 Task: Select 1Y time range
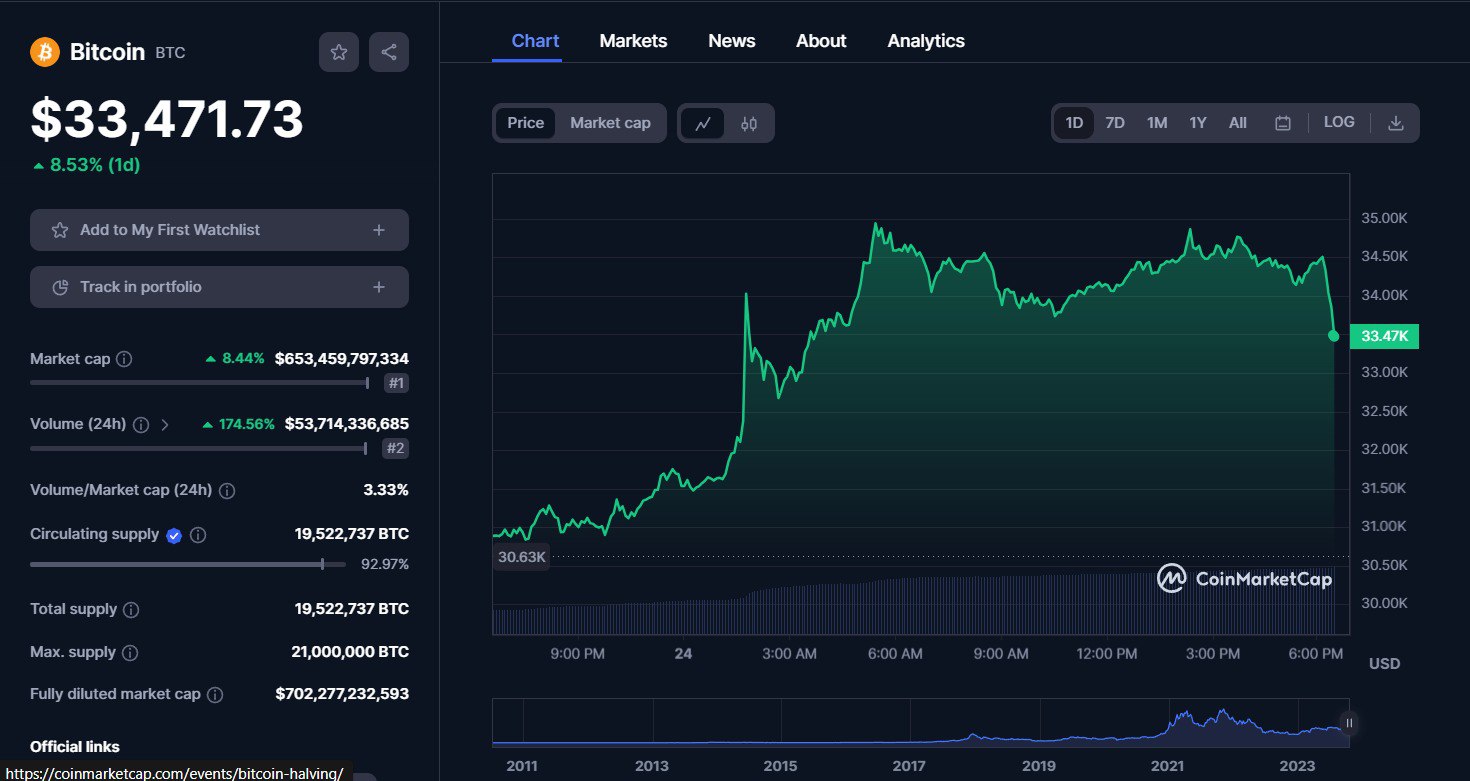coord(1198,123)
